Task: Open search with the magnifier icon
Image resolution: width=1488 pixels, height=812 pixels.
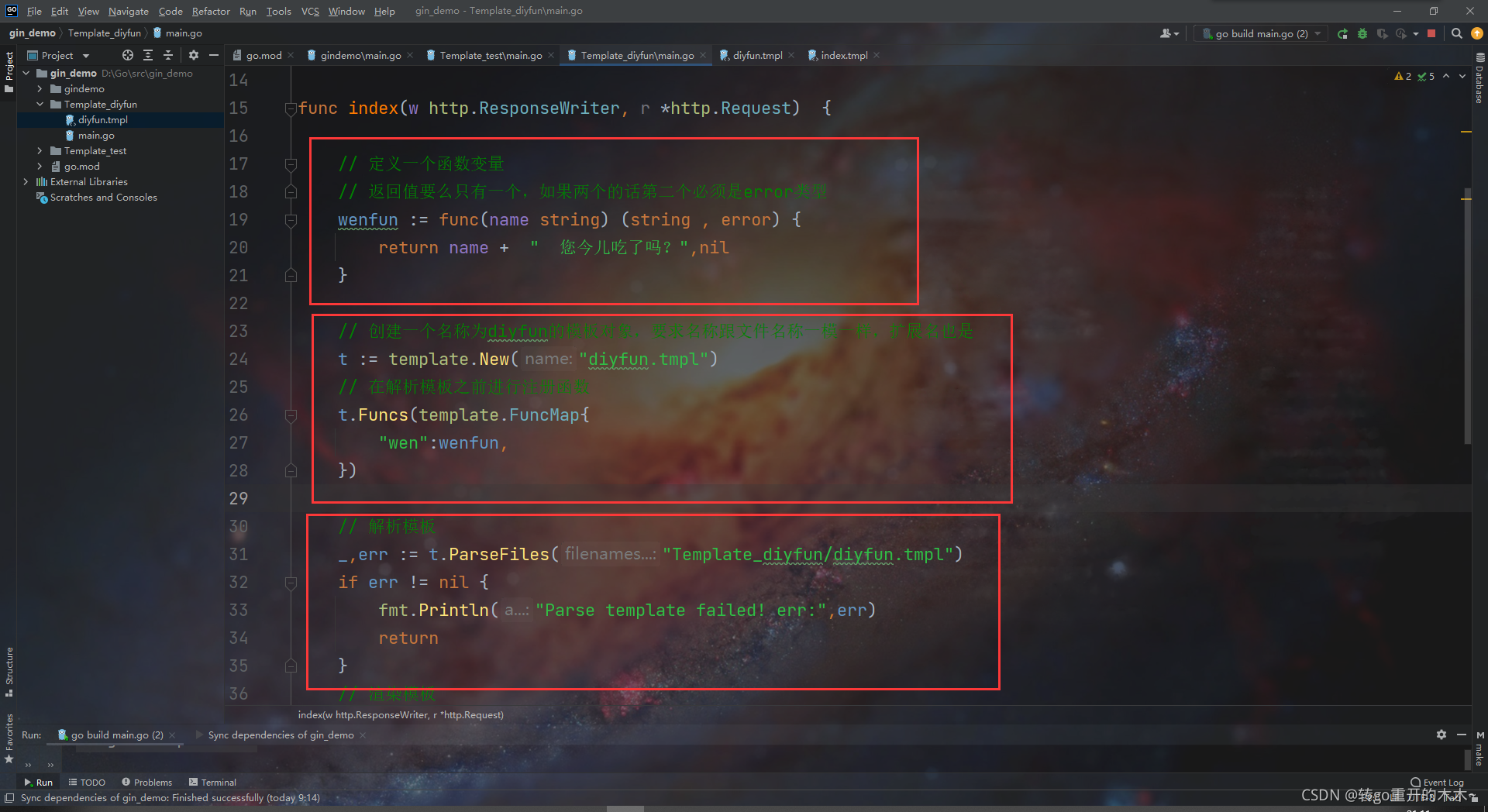Action: pyautogui.click(x=1456, y=33)
